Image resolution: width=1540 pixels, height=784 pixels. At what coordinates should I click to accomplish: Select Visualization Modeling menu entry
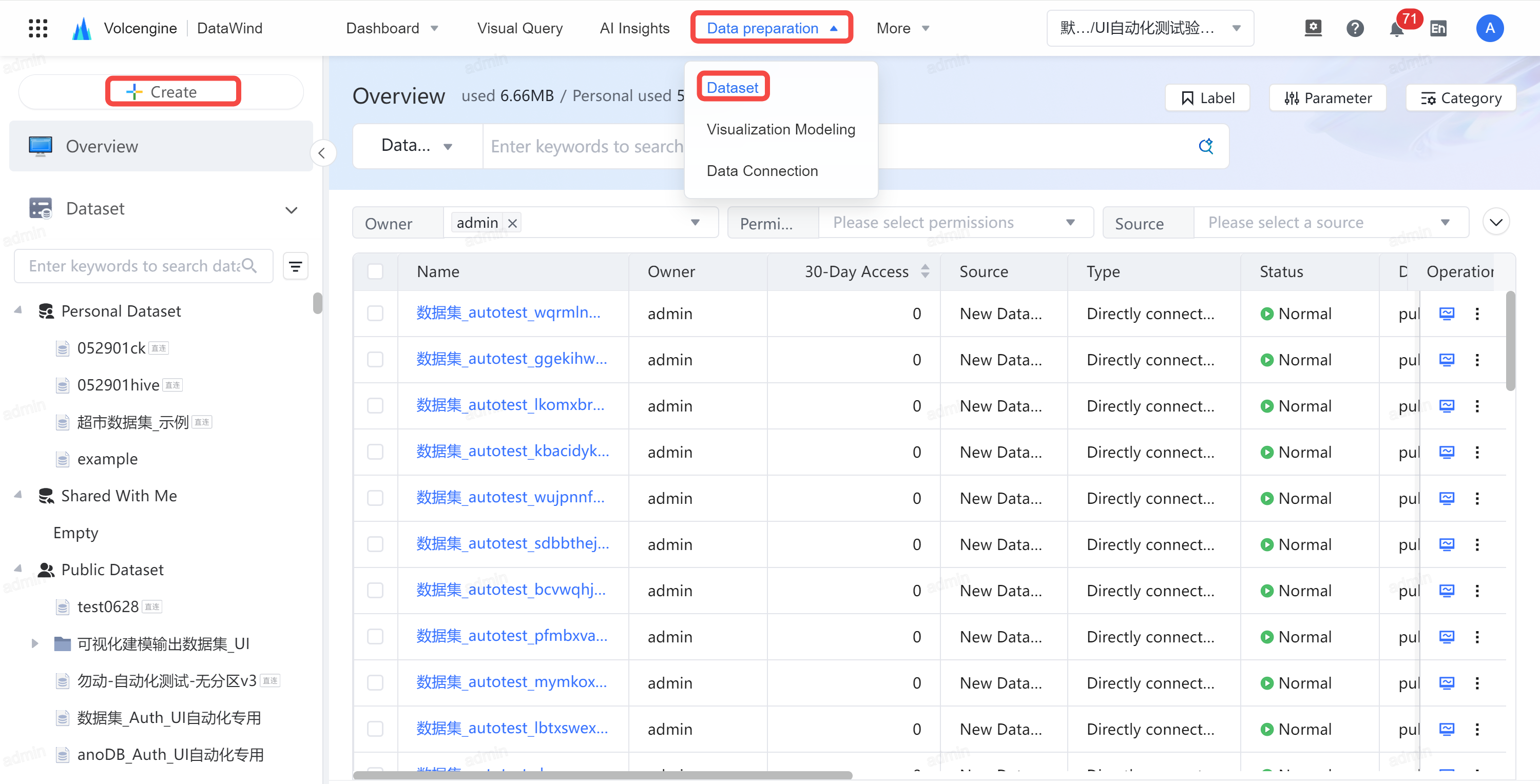coord(781,129)
